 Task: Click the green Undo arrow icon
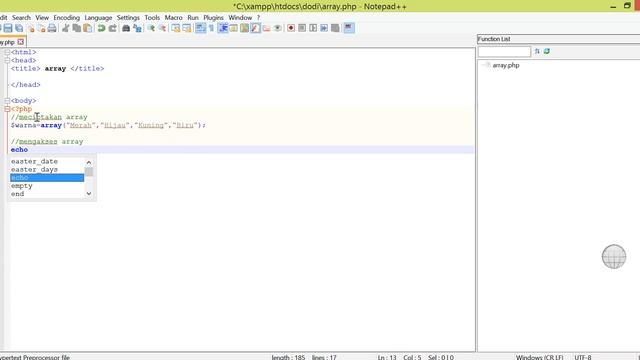(101, 28)
